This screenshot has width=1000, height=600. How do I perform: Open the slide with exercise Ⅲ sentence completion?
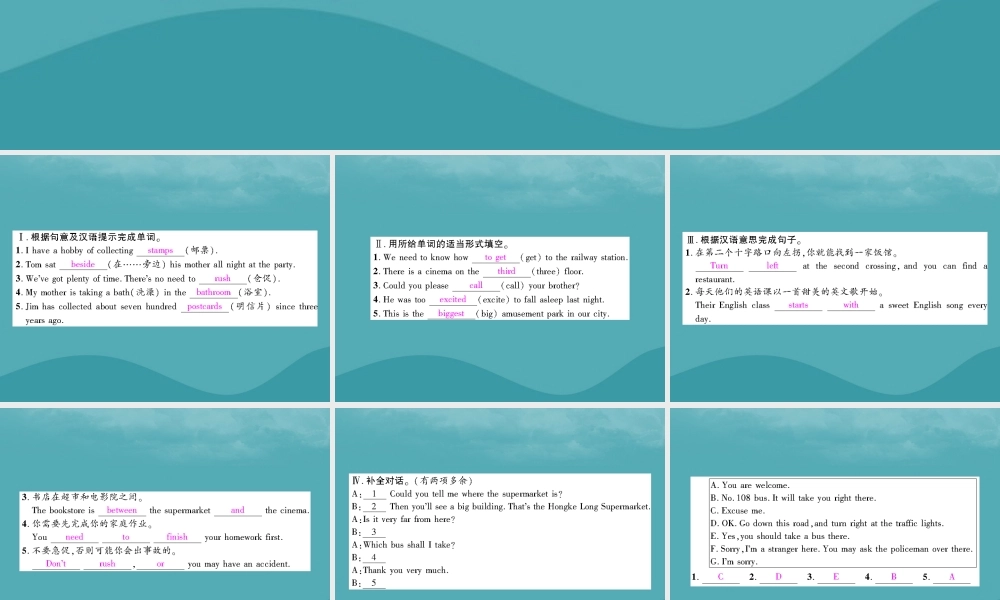[x=835, y=278]
